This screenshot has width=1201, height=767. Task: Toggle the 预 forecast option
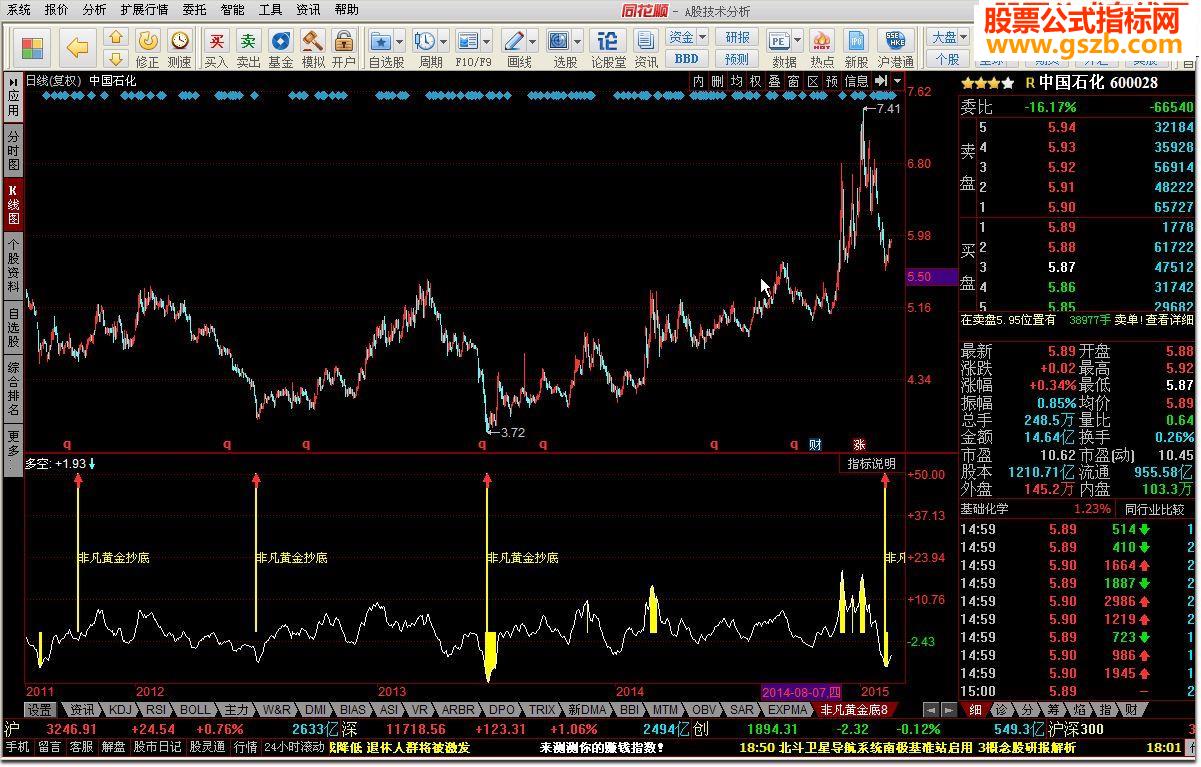832,81
